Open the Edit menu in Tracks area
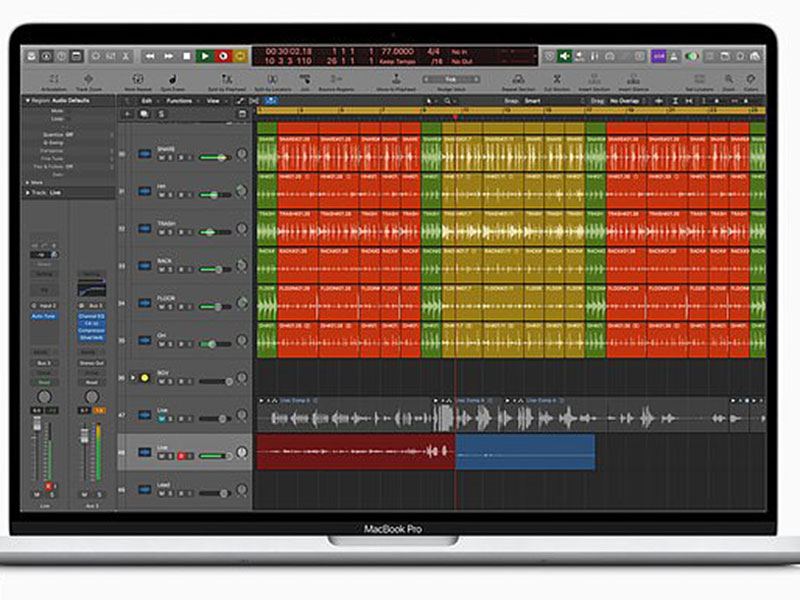The image size is (800, 600). [x=148, y=101]
